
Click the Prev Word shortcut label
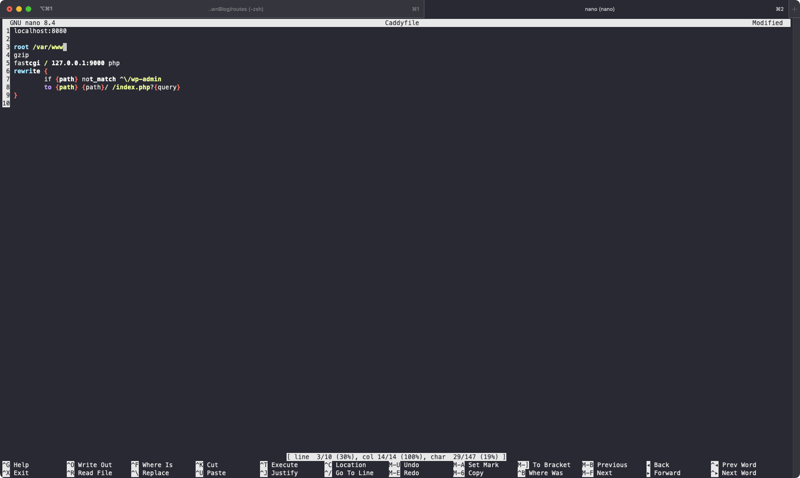click(739, 465)
